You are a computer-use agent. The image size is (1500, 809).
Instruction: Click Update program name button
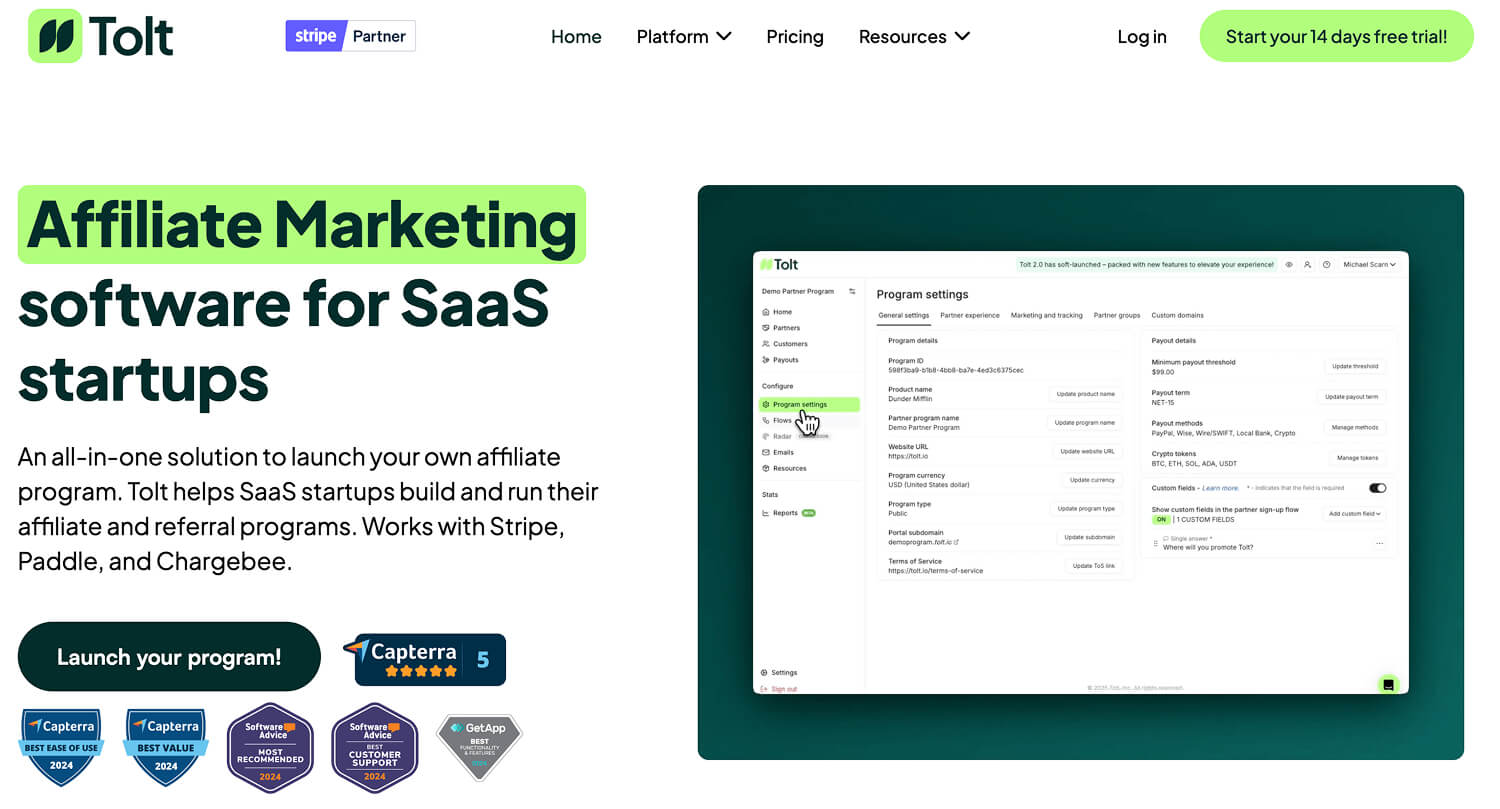[1086, 423]
